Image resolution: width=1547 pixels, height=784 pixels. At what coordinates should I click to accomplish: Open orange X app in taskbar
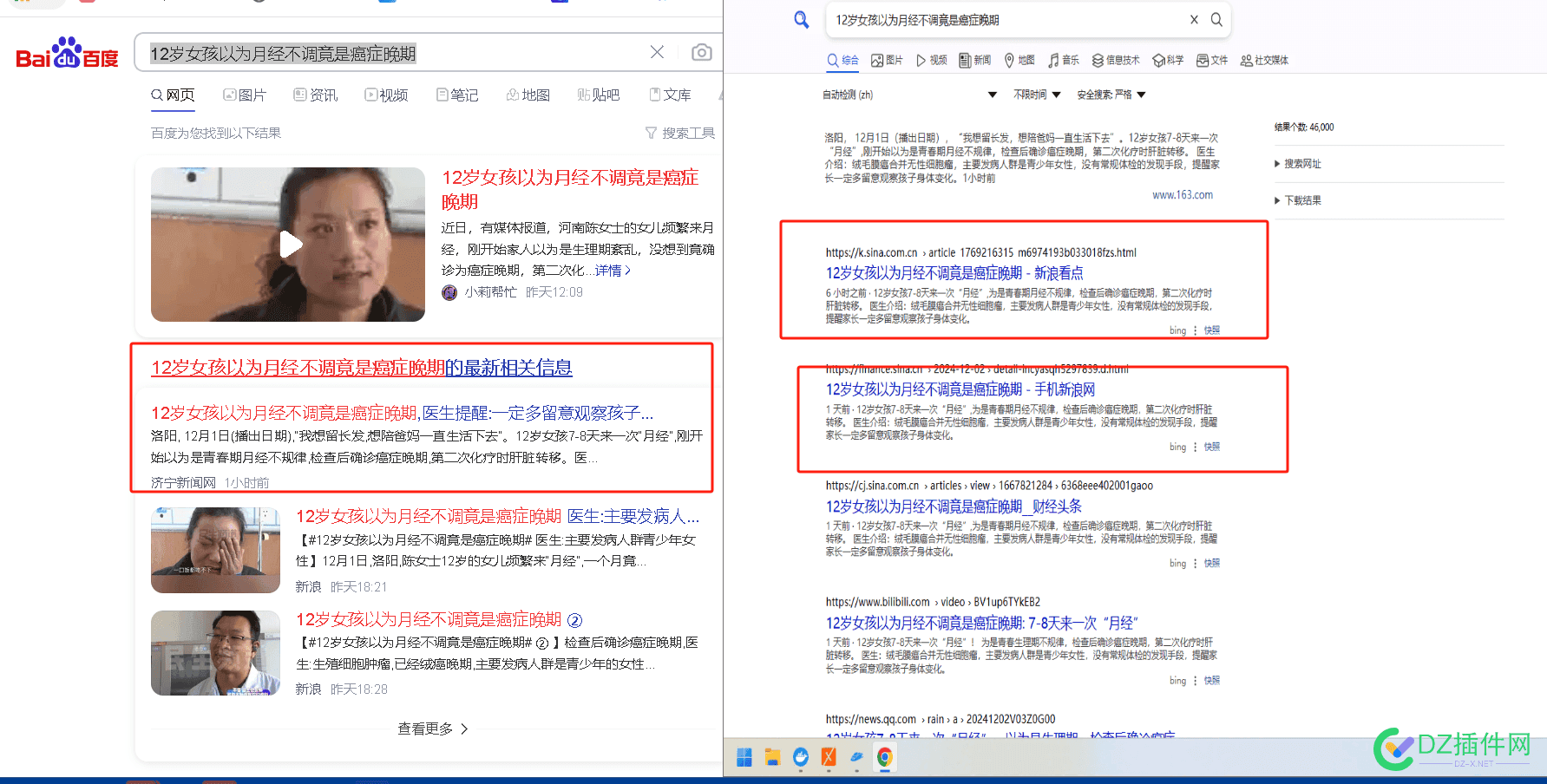tap(829, 757)
